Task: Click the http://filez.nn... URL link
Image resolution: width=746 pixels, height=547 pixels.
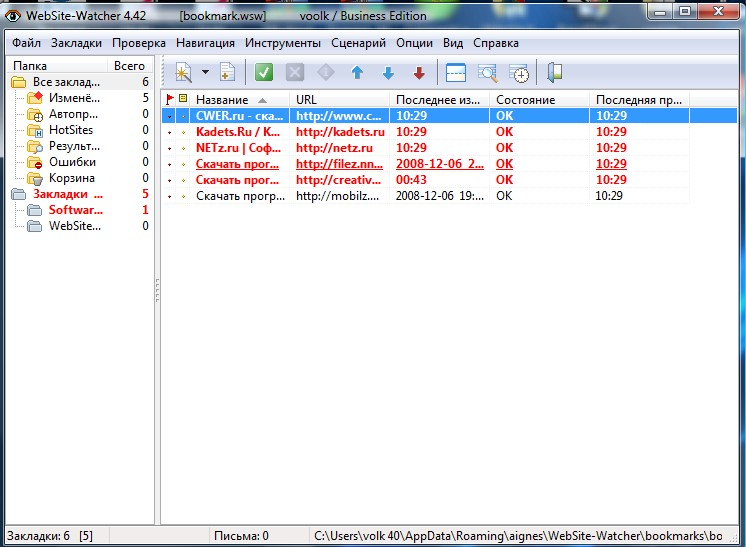Action: pyautogui.click(x=339, y=164)
